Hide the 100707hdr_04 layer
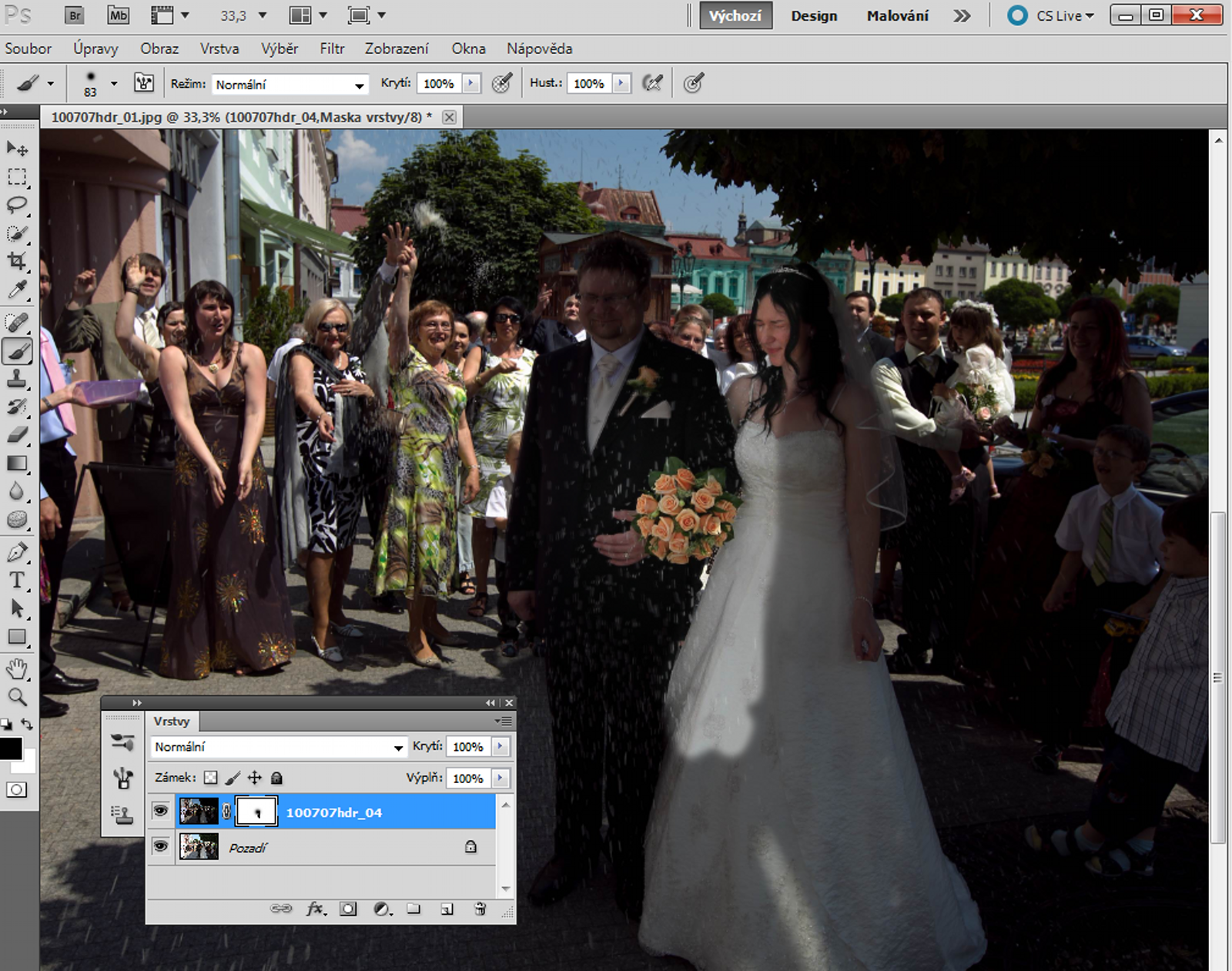Viewport: 1232px width, 971px height. pyautogui.click(x=160, y=812)
